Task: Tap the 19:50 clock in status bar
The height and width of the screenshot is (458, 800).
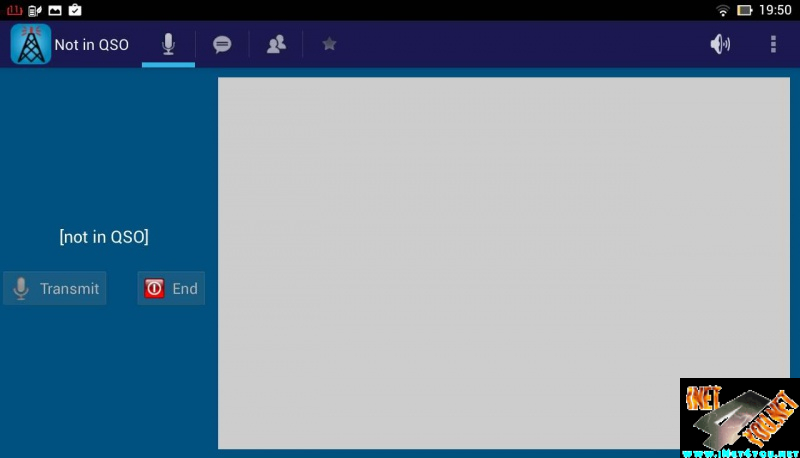Action: pyautogui.click(x=775, y=10)
